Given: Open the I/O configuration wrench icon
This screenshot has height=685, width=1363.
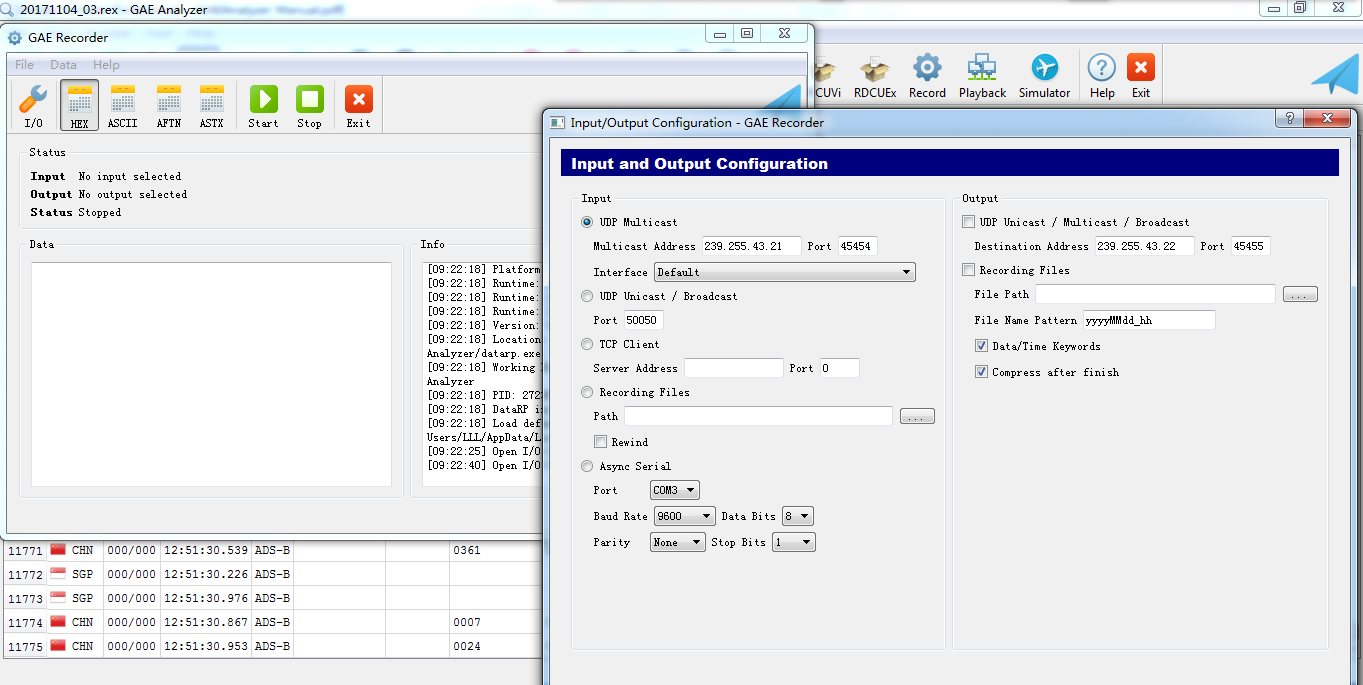Looking at the screenshot, I should click(33, 105).
